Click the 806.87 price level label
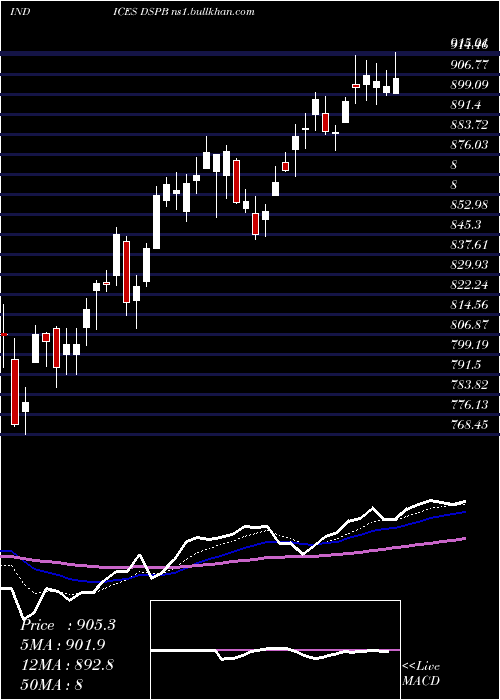The width and height of the screenshot is (500, 700). (x=469, y=325)
